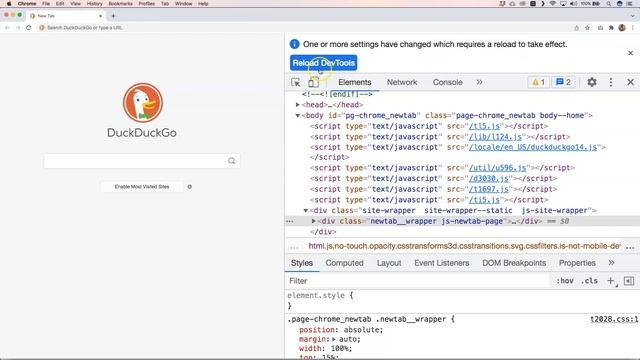Open the Console panel tab
This screenshot has height=360, width=640.
pos(447,82)
